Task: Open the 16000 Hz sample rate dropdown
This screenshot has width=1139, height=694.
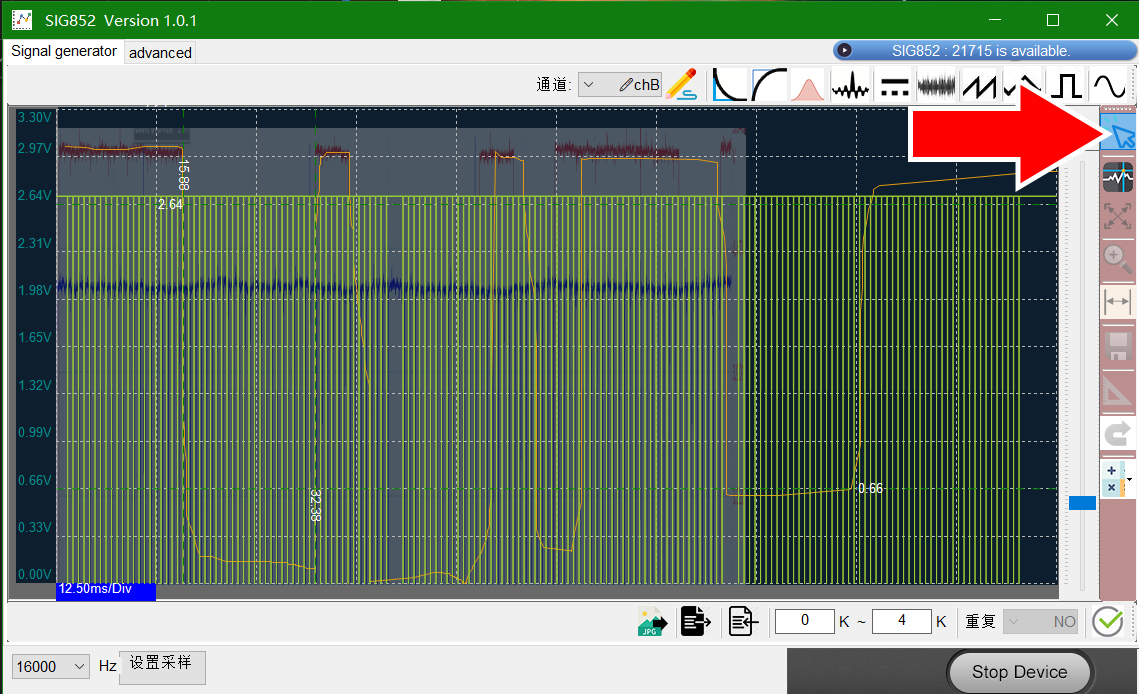Action: [51, 666]
